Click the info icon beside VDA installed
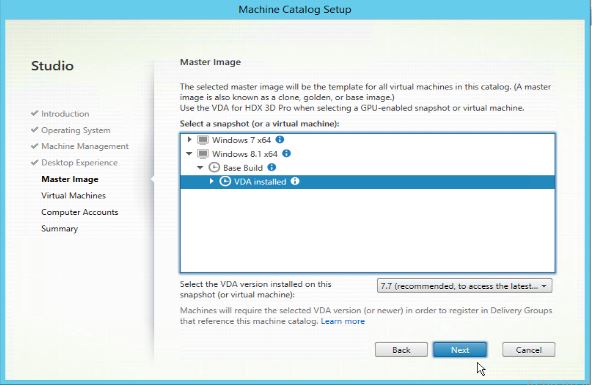 coord(295,182)
